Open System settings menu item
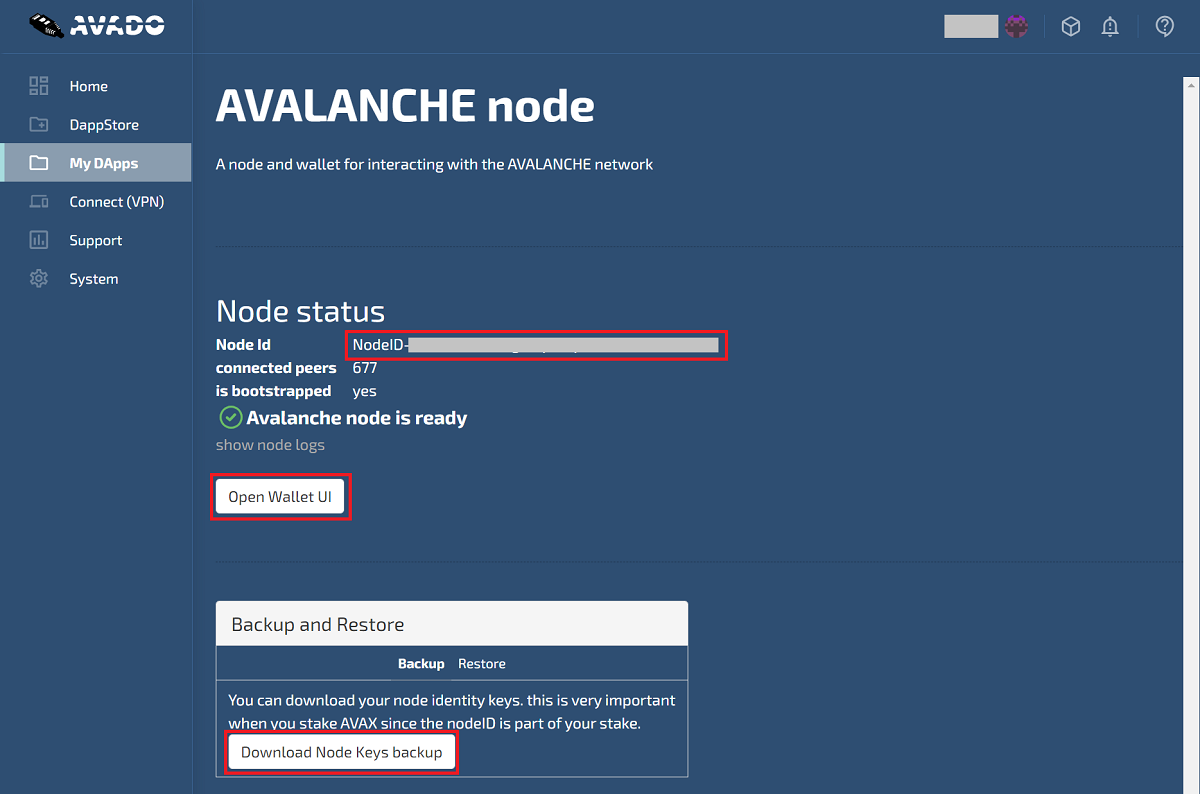 pos(93,279)
